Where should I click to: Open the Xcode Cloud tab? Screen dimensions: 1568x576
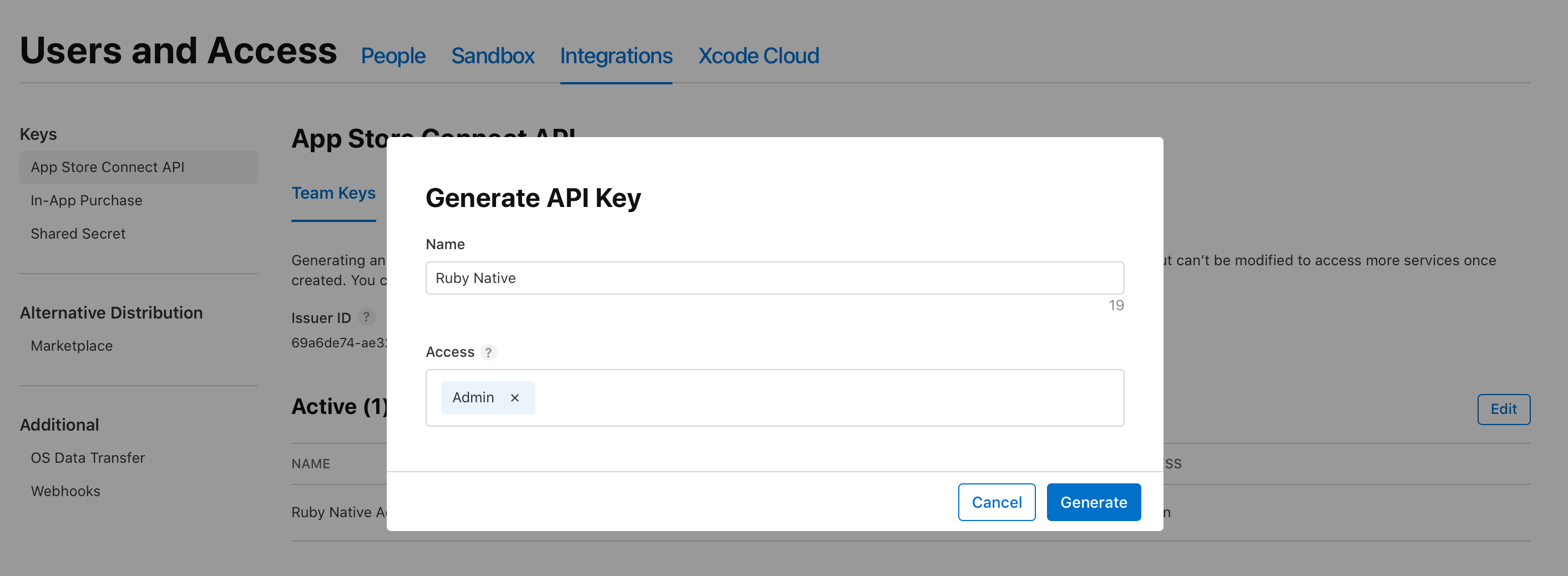click(x=758, y=55)
